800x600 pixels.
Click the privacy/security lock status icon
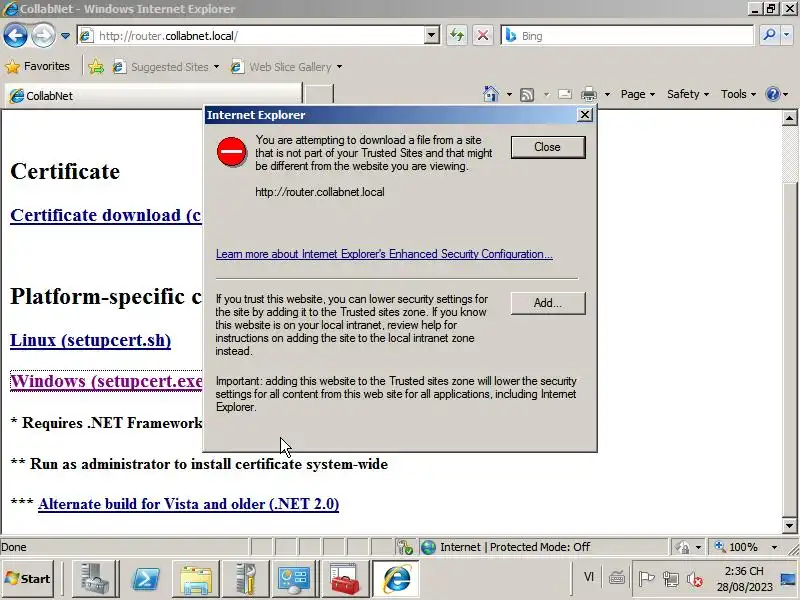683,547
